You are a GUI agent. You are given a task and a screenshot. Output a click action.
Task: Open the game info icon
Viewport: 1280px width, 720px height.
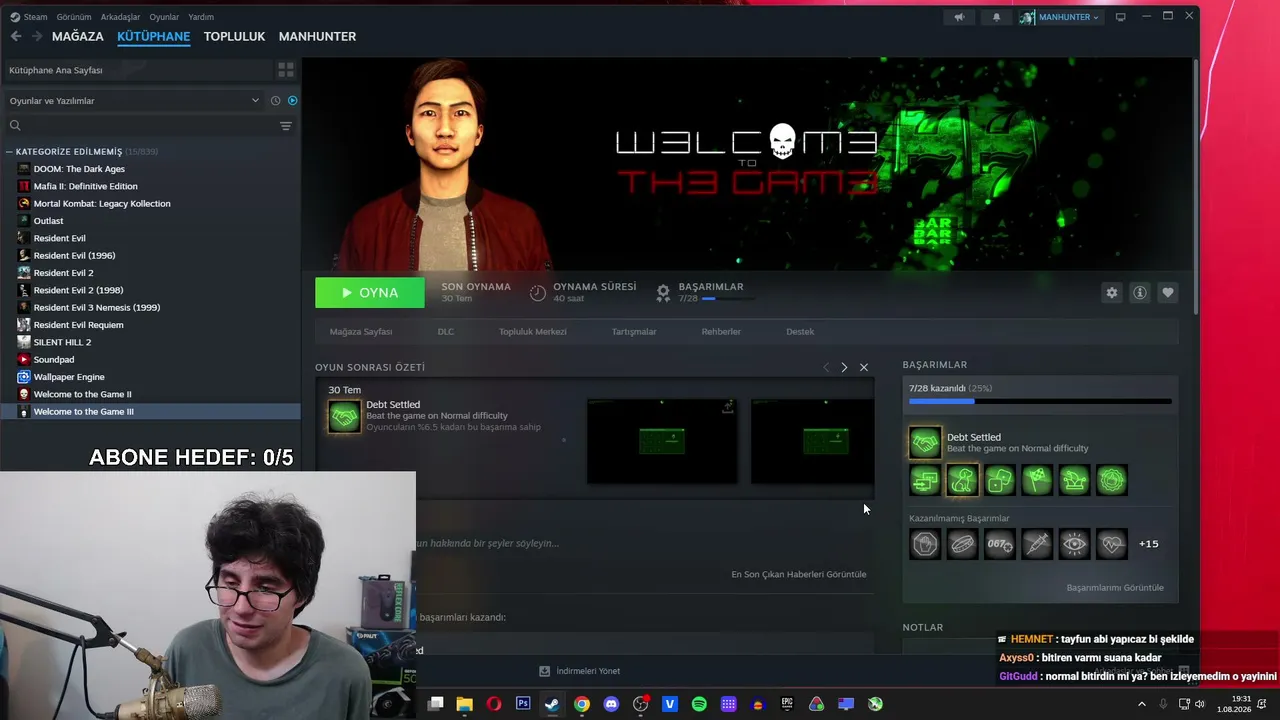[x=1139, y=293]
